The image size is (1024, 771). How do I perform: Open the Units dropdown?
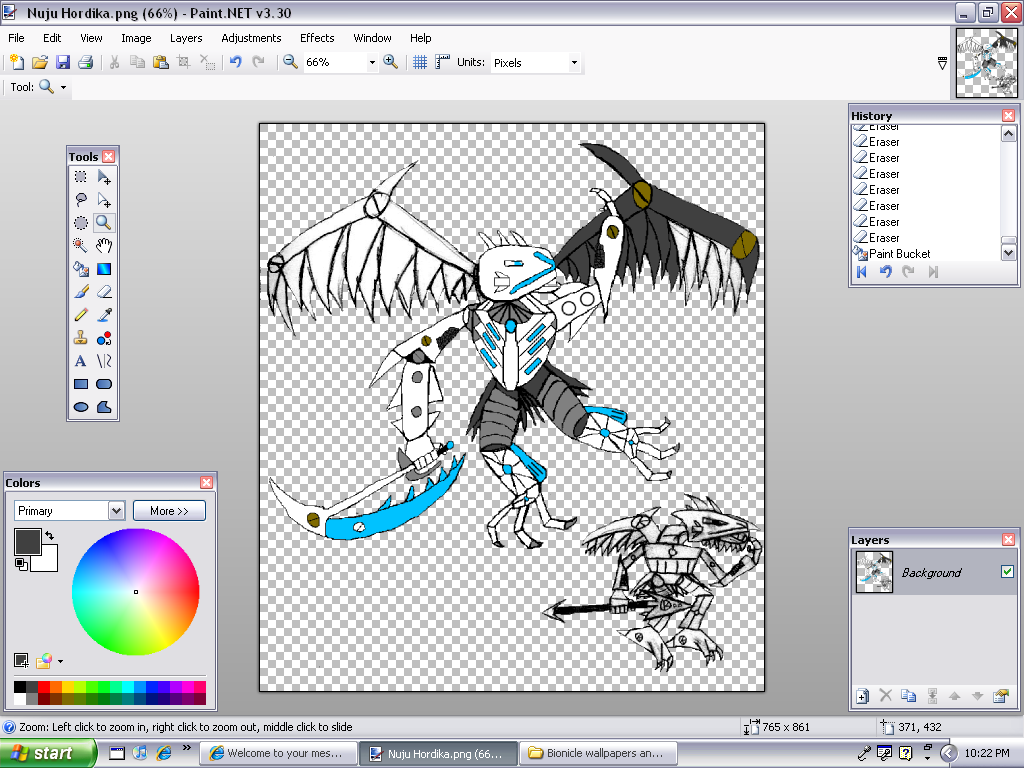click(573, 62)
